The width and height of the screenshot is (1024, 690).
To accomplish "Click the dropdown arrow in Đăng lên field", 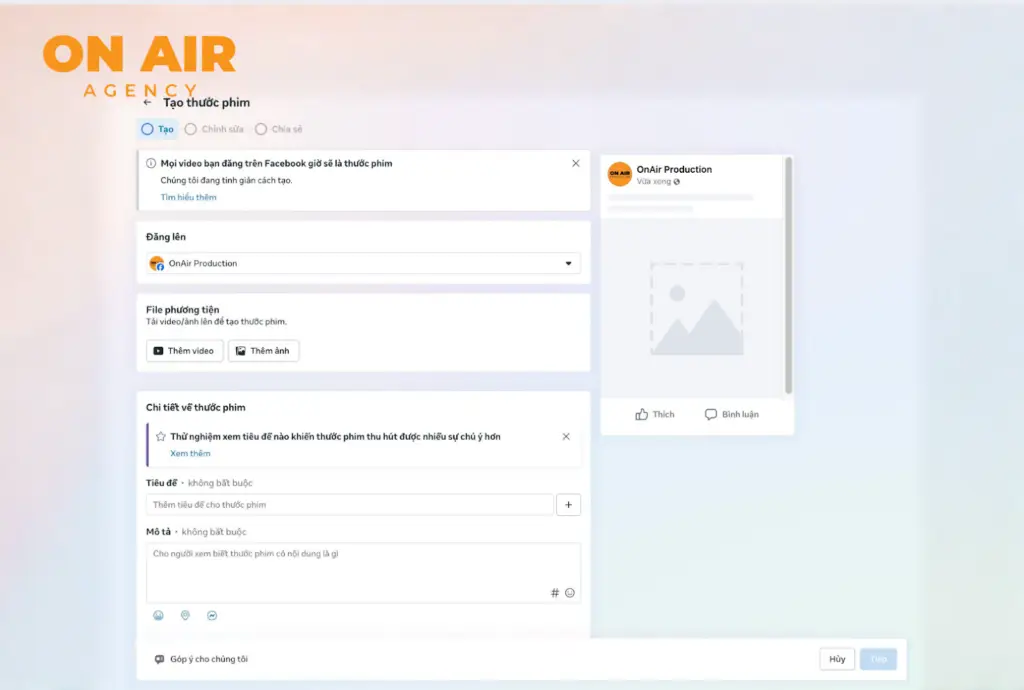I will pyautogui.click(x=568, y=263).
